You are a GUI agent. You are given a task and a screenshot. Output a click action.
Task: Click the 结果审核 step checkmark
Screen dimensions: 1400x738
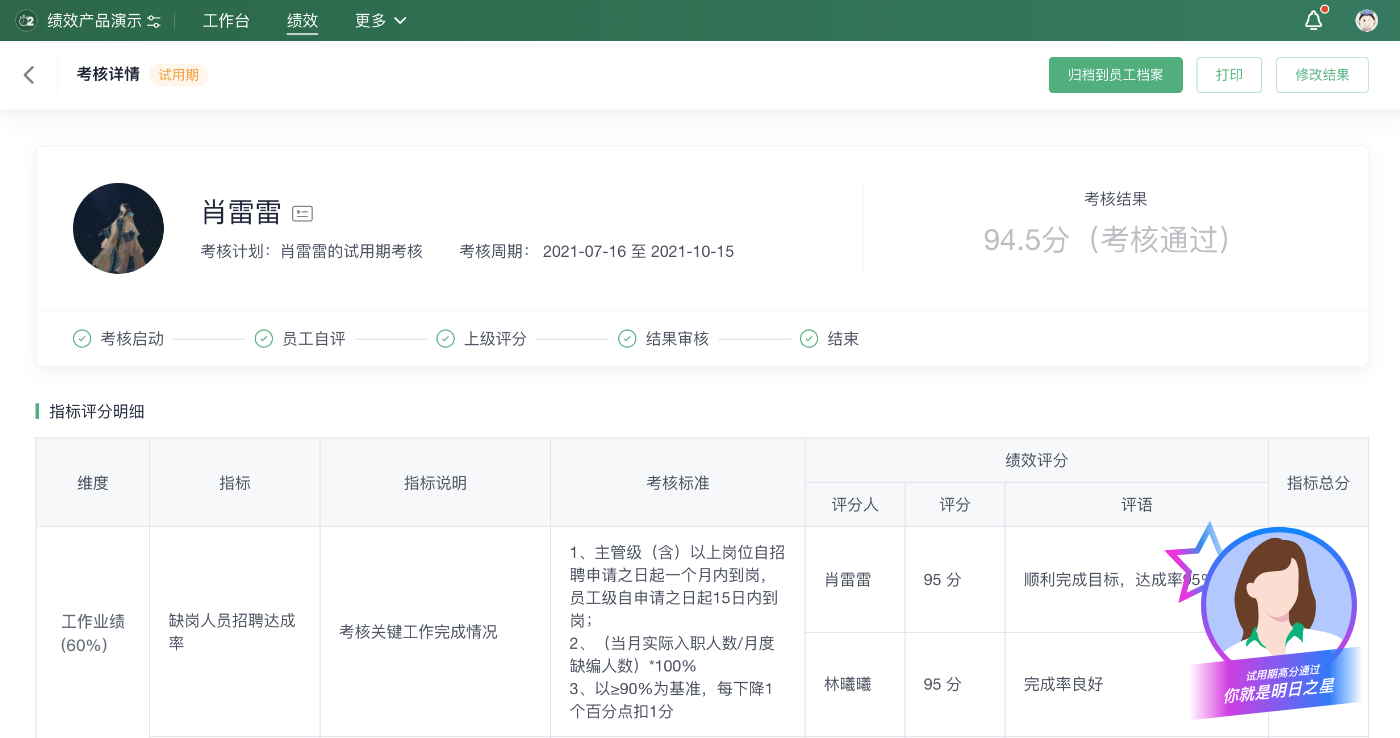pos(627,339)
